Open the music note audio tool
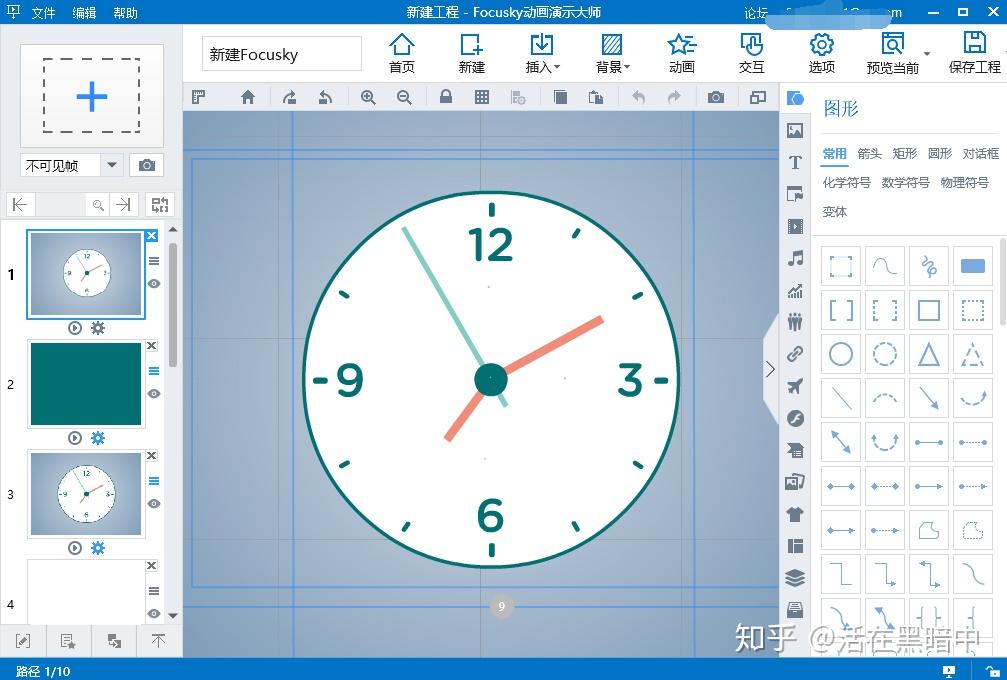1007x680 pixels. [x=795, y=259]
